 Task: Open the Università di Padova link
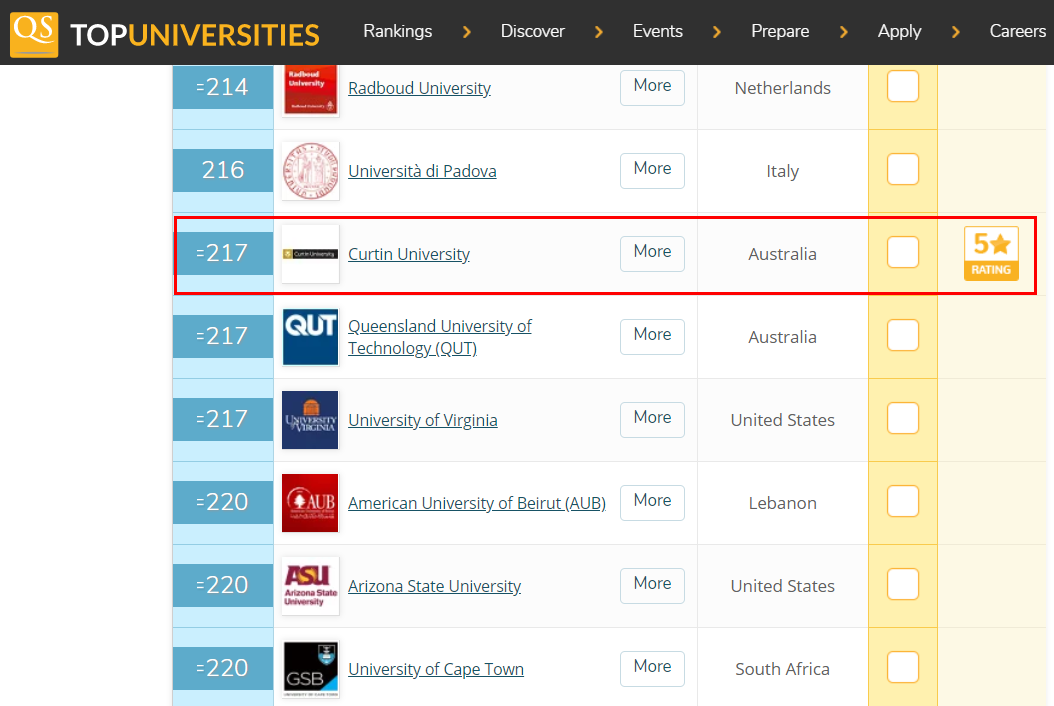422,171
